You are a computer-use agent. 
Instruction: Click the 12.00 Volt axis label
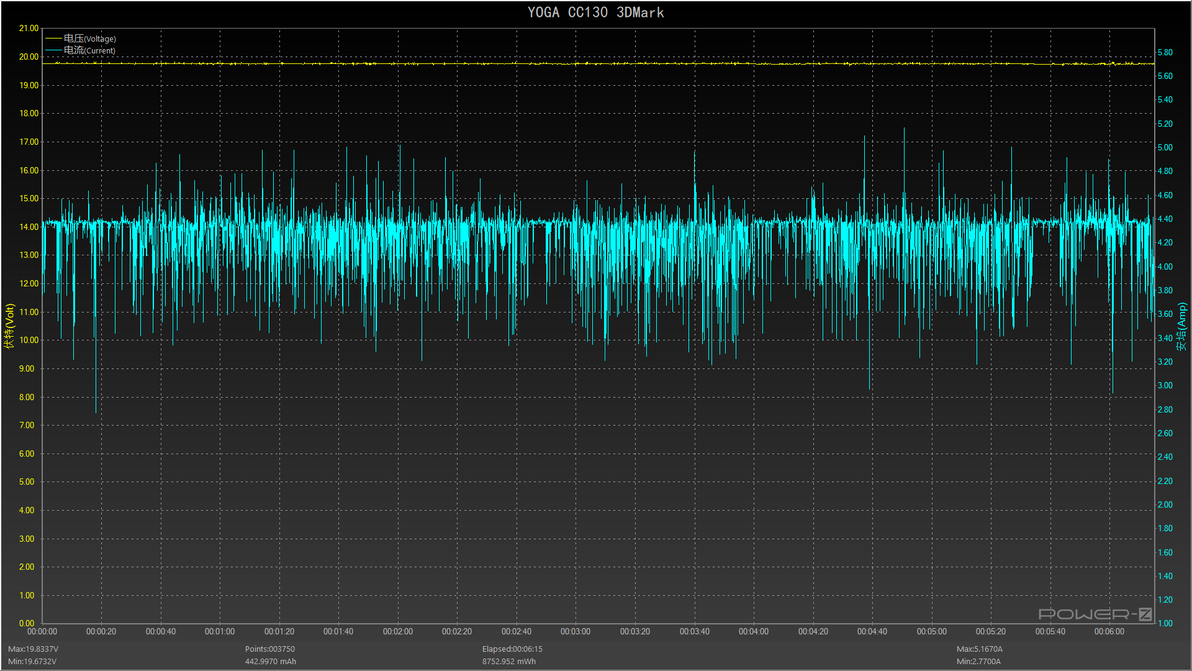pyautogui.click(x=29, y=283)
